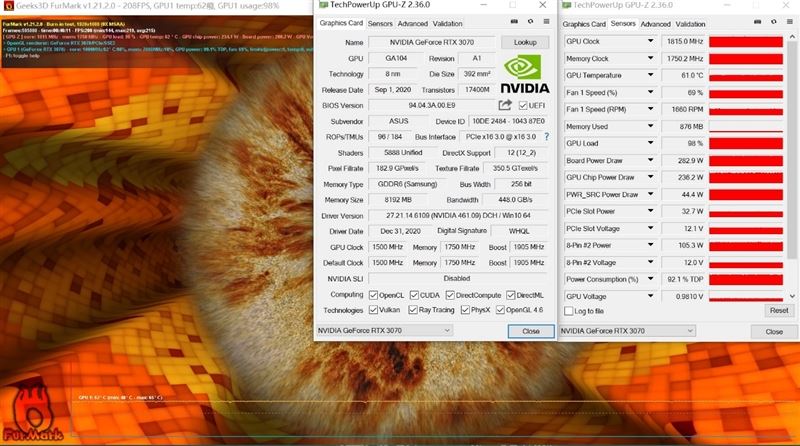Switch to Sensors tab in left GPU-Z window
Screen dimensions: 800x446
click(380, 23)
